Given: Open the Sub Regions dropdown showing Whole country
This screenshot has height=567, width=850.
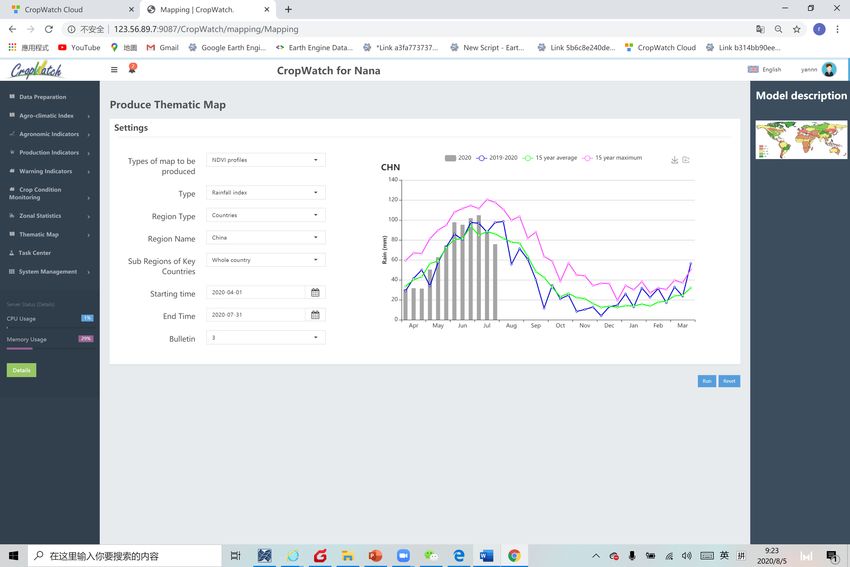Looking at the screenshot, I should tap(266, 260).
